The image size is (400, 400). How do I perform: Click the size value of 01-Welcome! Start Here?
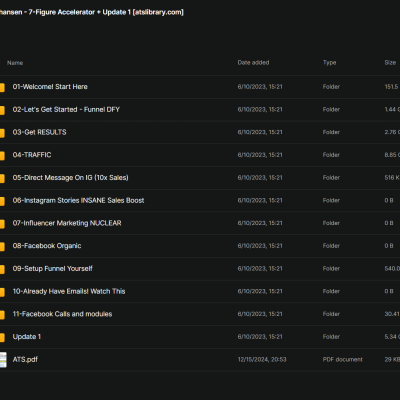392,87
